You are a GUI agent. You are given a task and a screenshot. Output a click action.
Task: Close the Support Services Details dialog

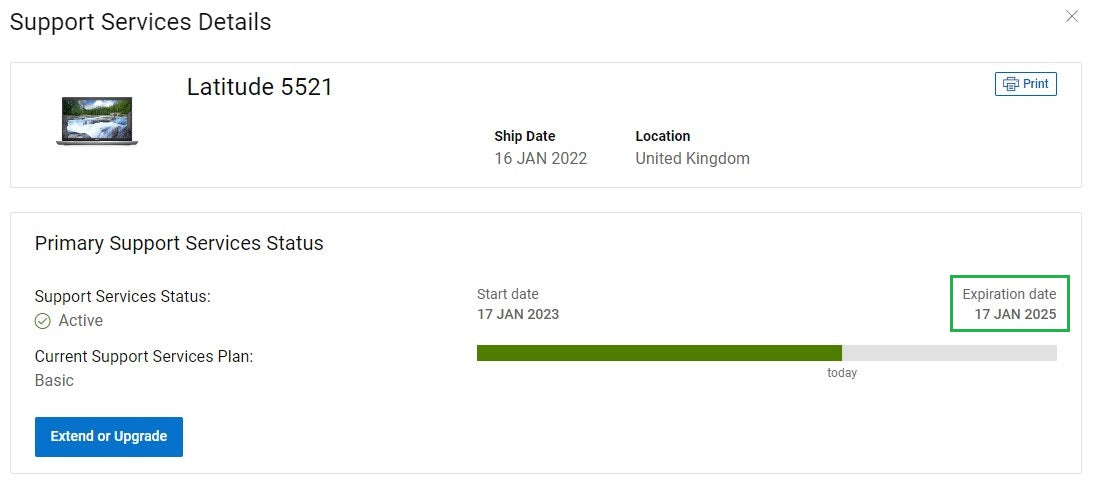(1072, 16)
